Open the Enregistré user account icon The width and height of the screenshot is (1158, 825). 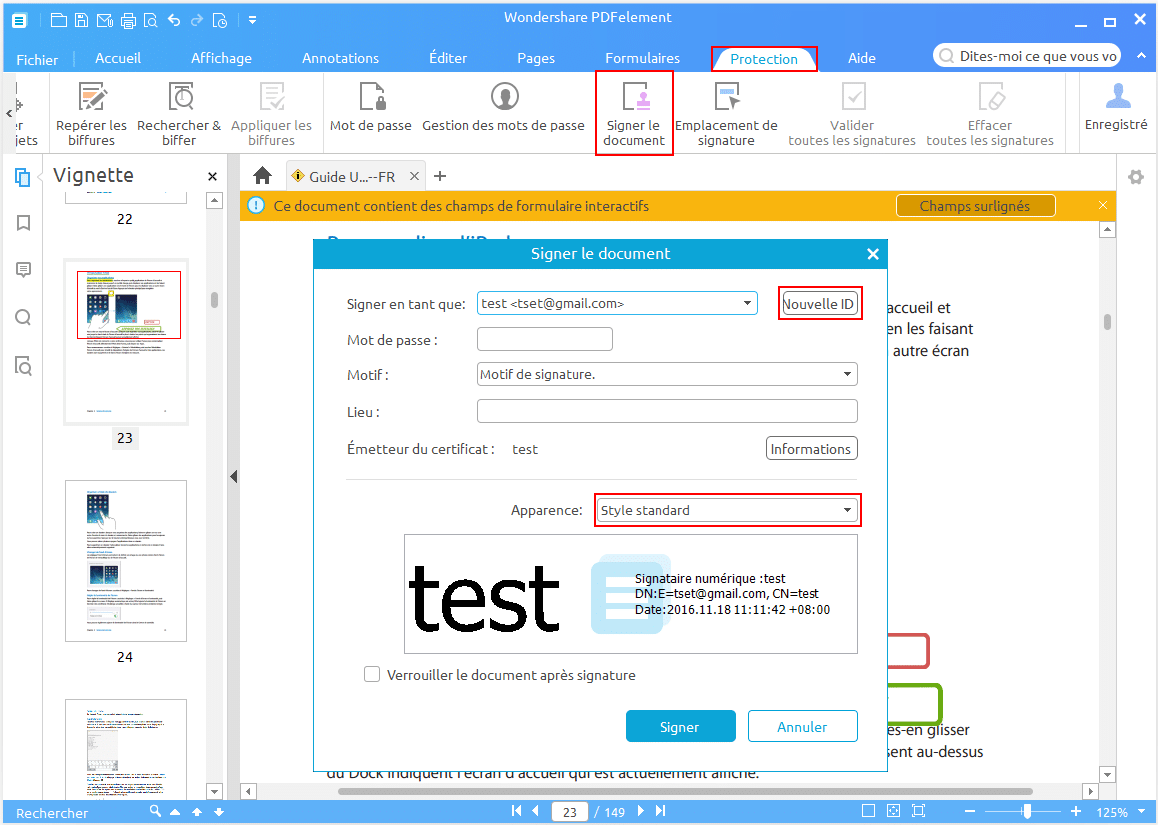click(1116, 106)
